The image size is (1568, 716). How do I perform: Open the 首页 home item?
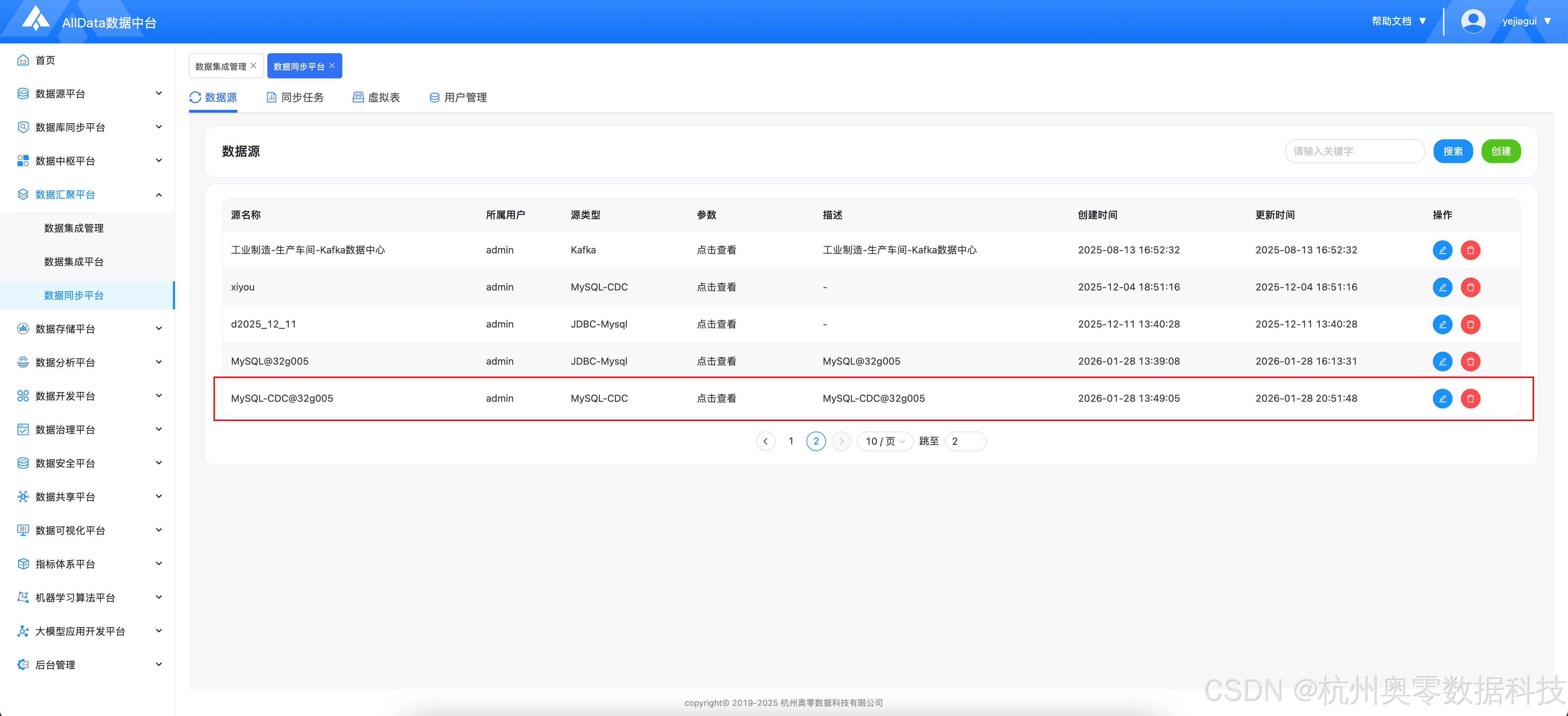45,59
